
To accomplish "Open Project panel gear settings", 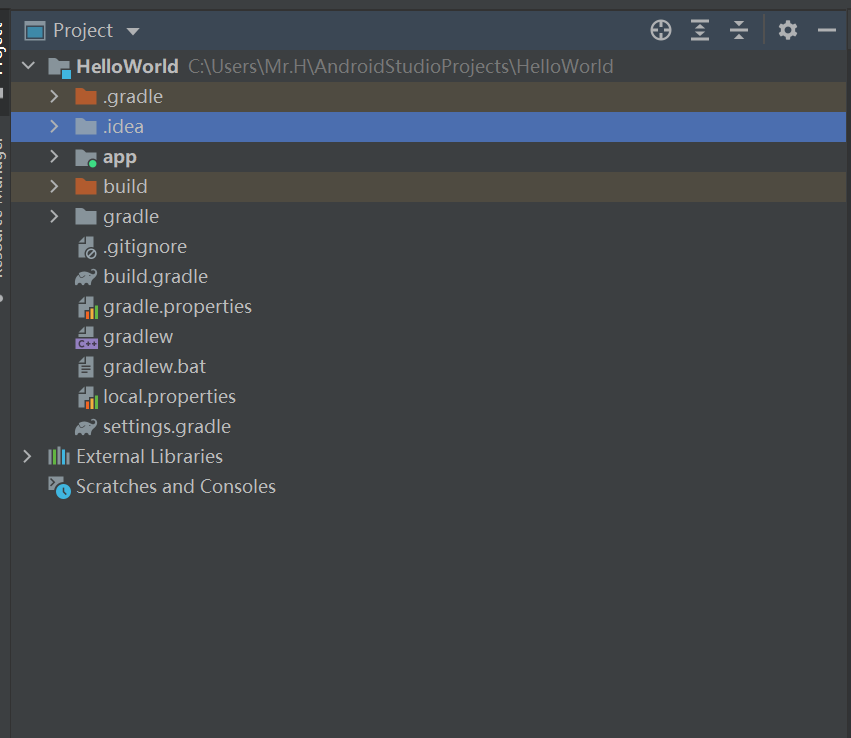I will (788, 30).
